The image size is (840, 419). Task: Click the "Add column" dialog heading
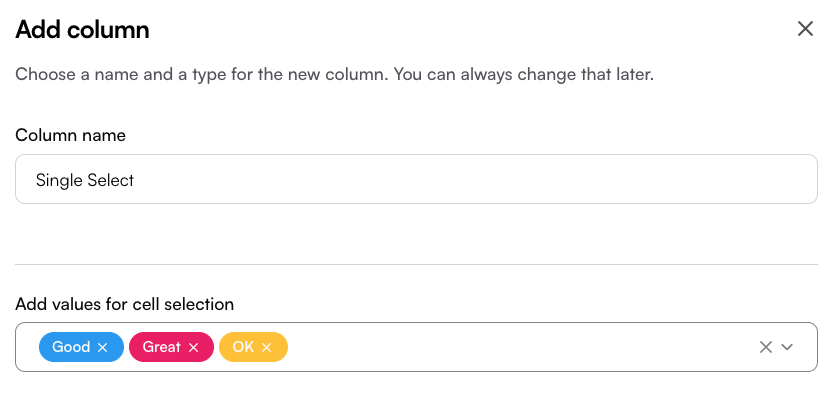[x=82, y=29]
